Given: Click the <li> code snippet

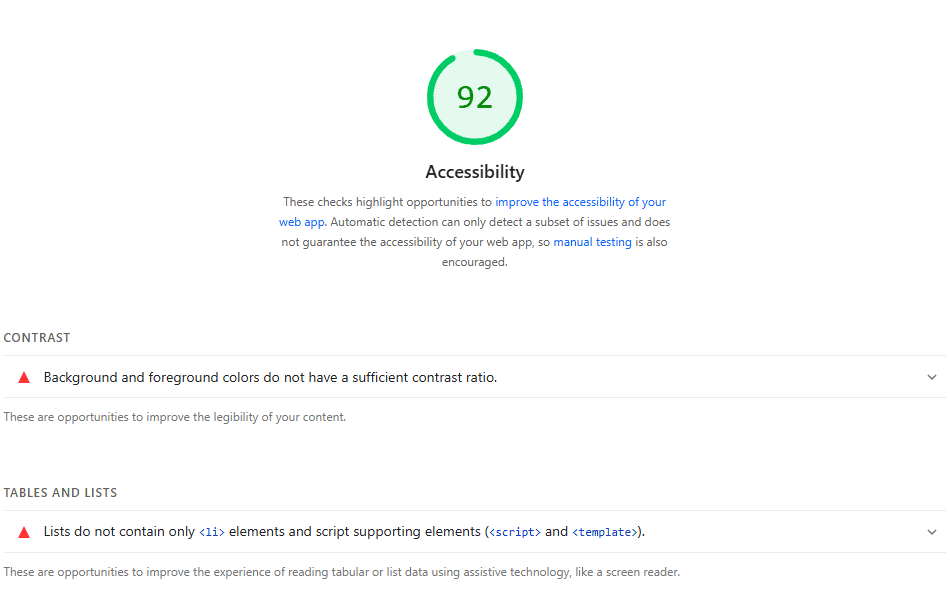Looking at the screenshot, I should tap(212, 532).
